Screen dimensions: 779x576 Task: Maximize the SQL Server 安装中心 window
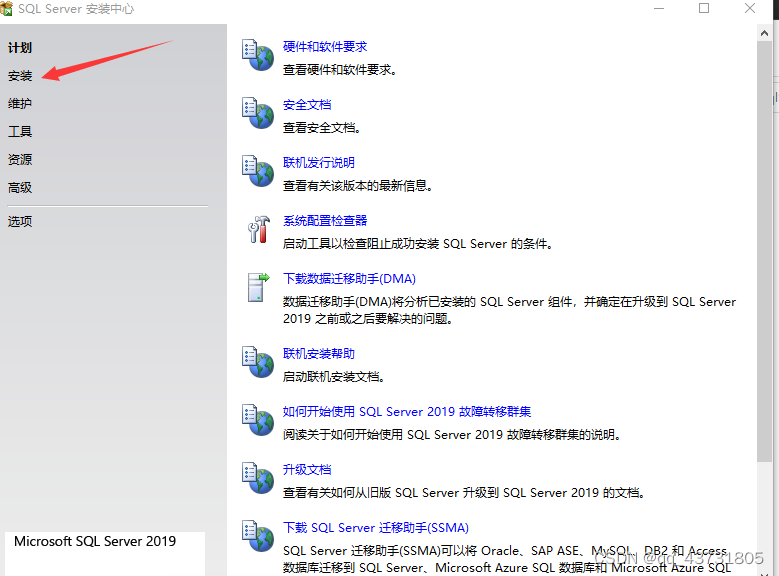704,8
